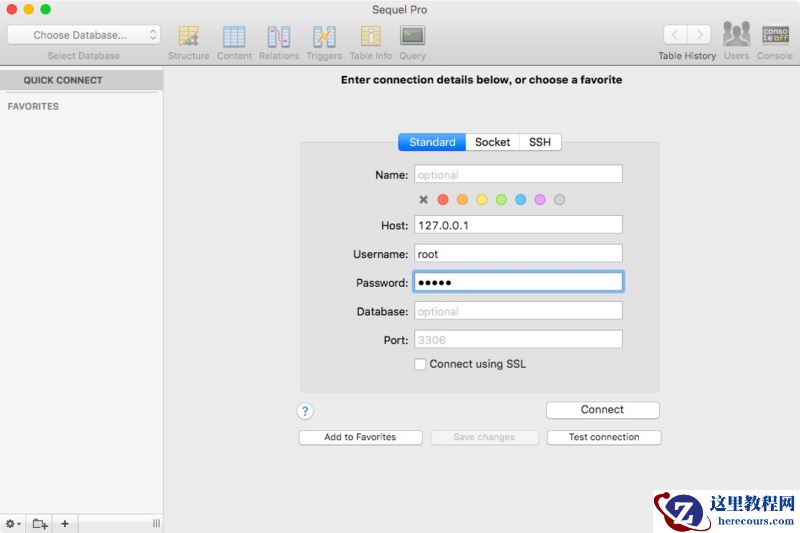Go forward in Table History
The height and width of the screenshot is (533, 800).
point(699,35)
